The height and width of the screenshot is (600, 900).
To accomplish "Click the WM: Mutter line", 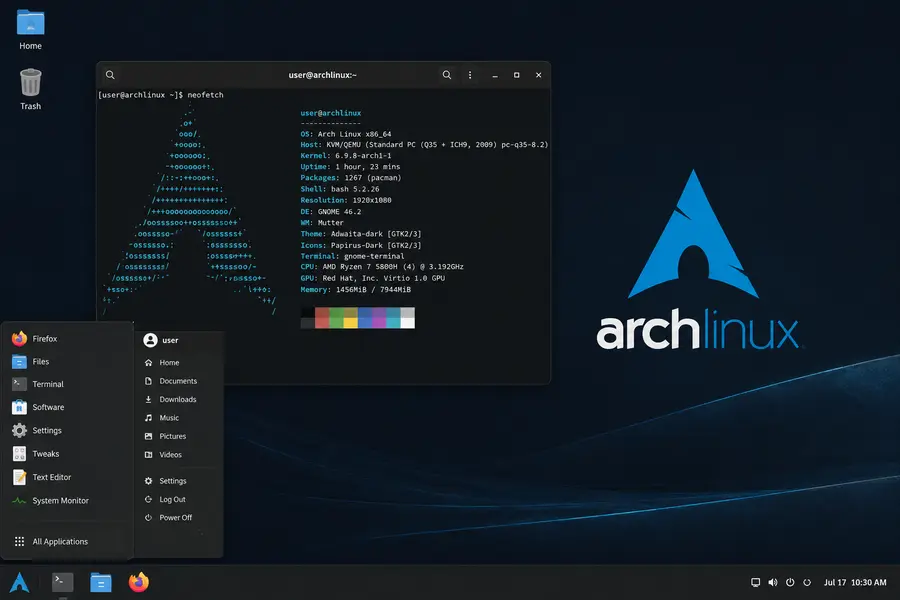I will pos(322,223).
